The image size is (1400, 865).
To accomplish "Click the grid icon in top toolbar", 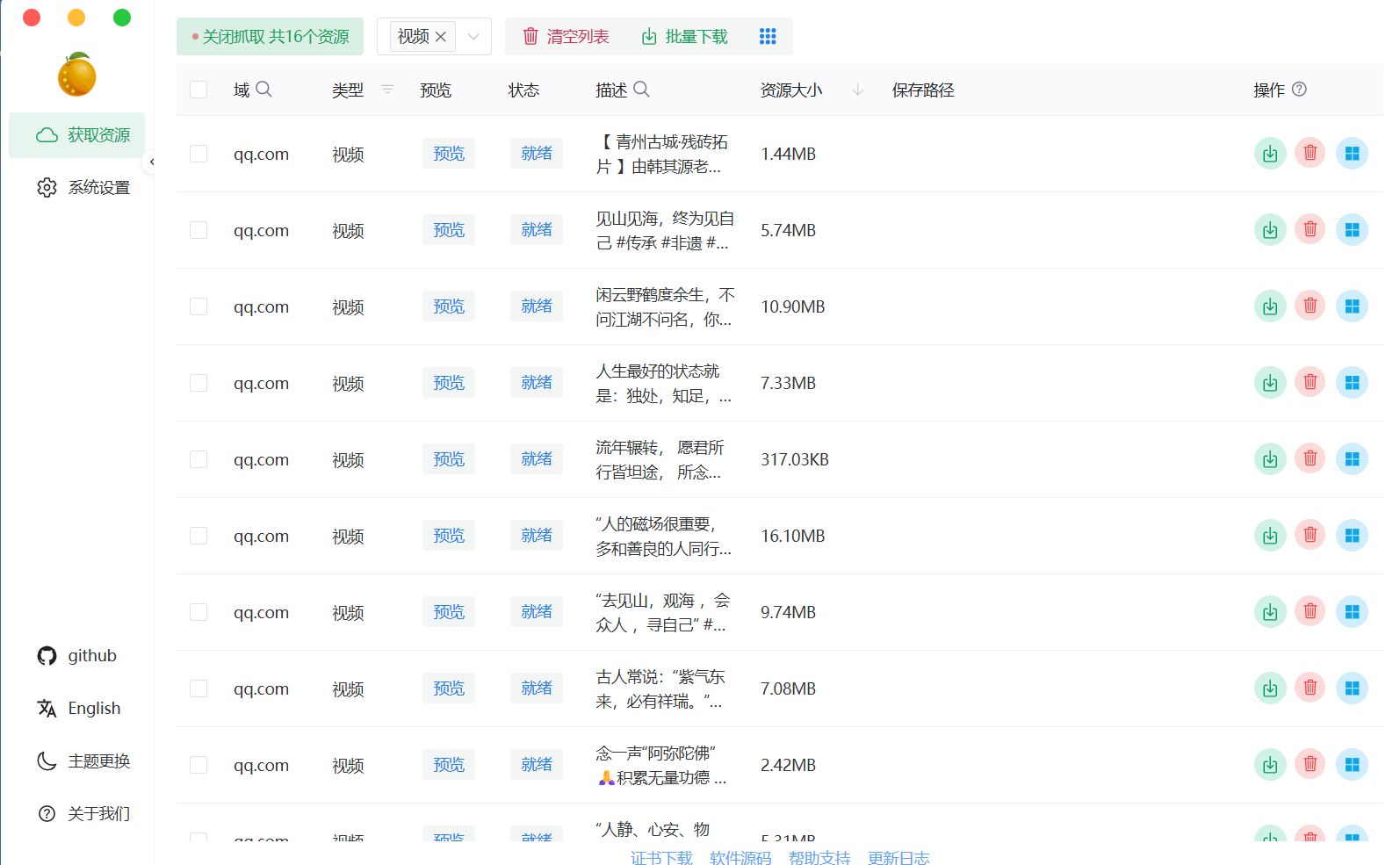I will click(x=767, y=36).
